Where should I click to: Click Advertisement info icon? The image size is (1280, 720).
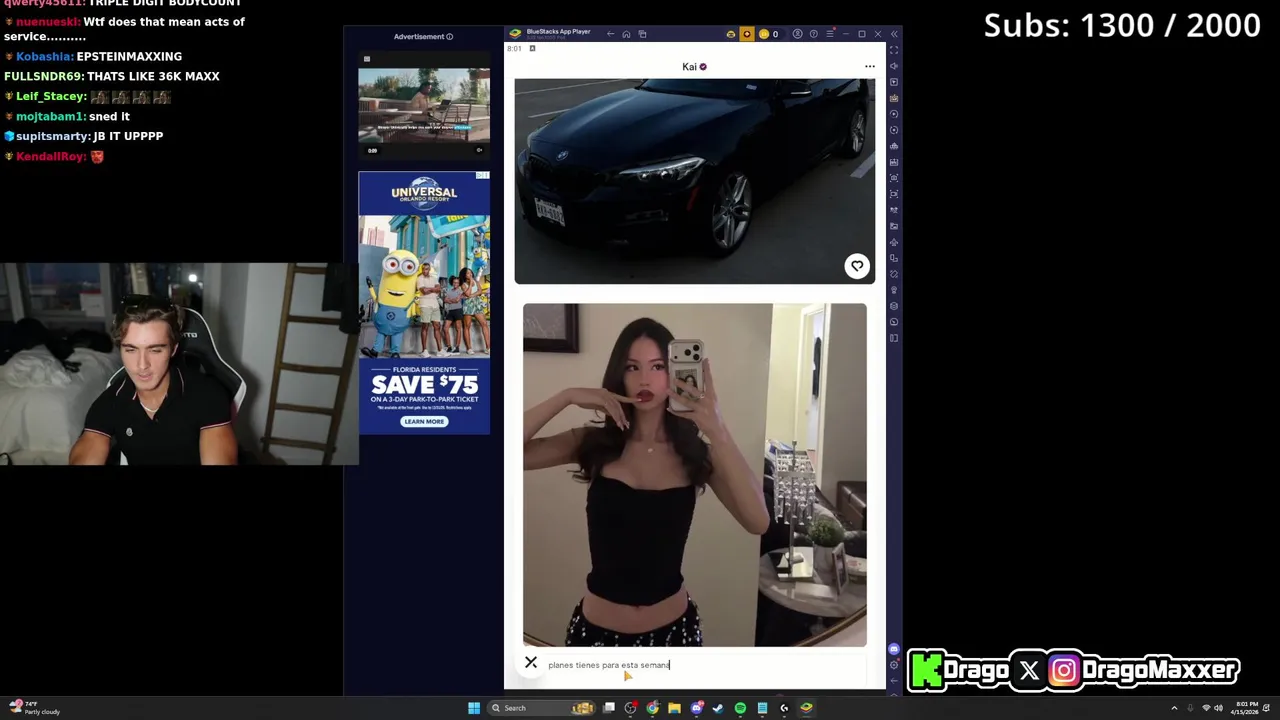pyautogui.click(x=449, y=37)
